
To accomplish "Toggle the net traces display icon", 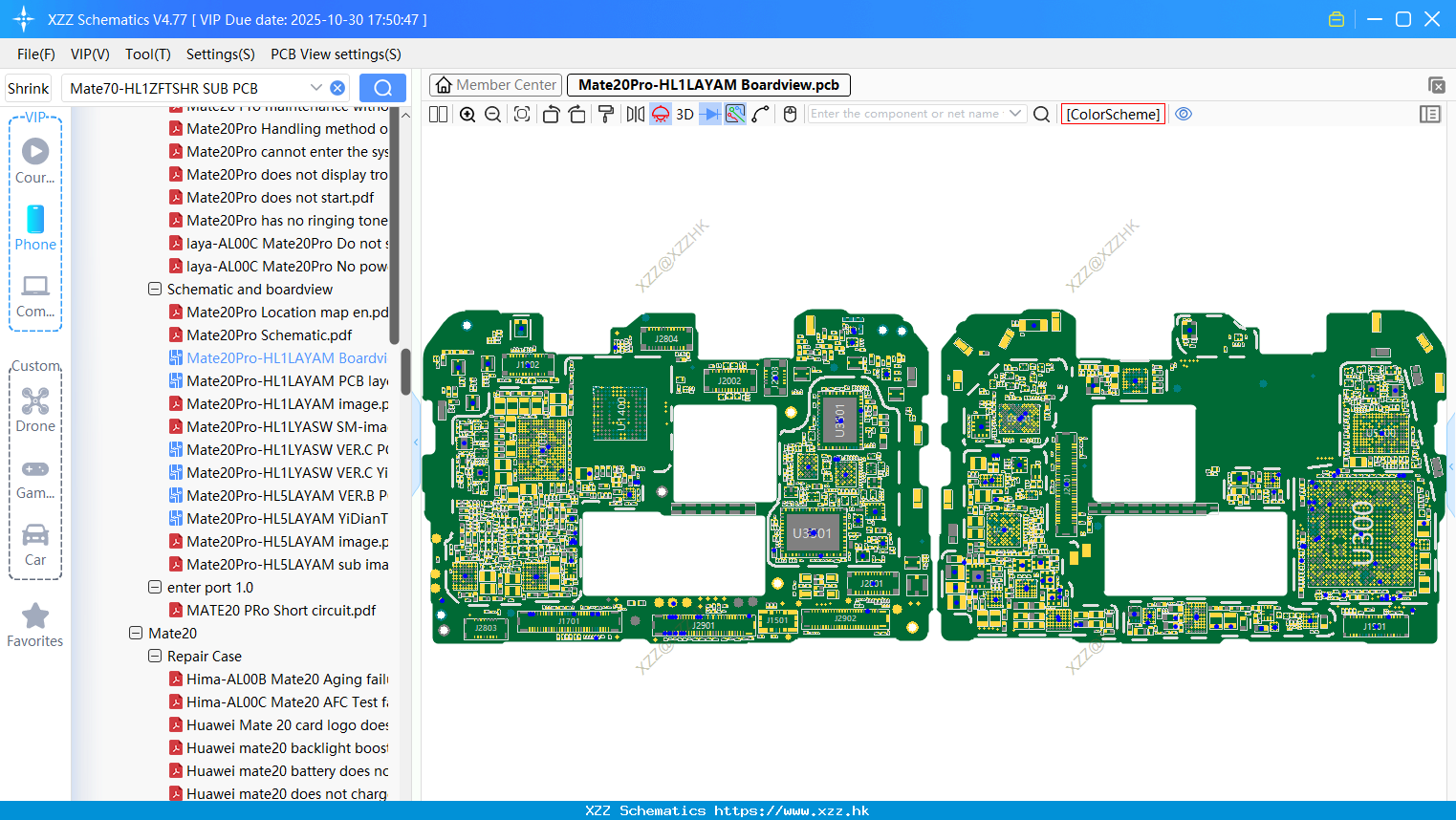I will [735, 114].
